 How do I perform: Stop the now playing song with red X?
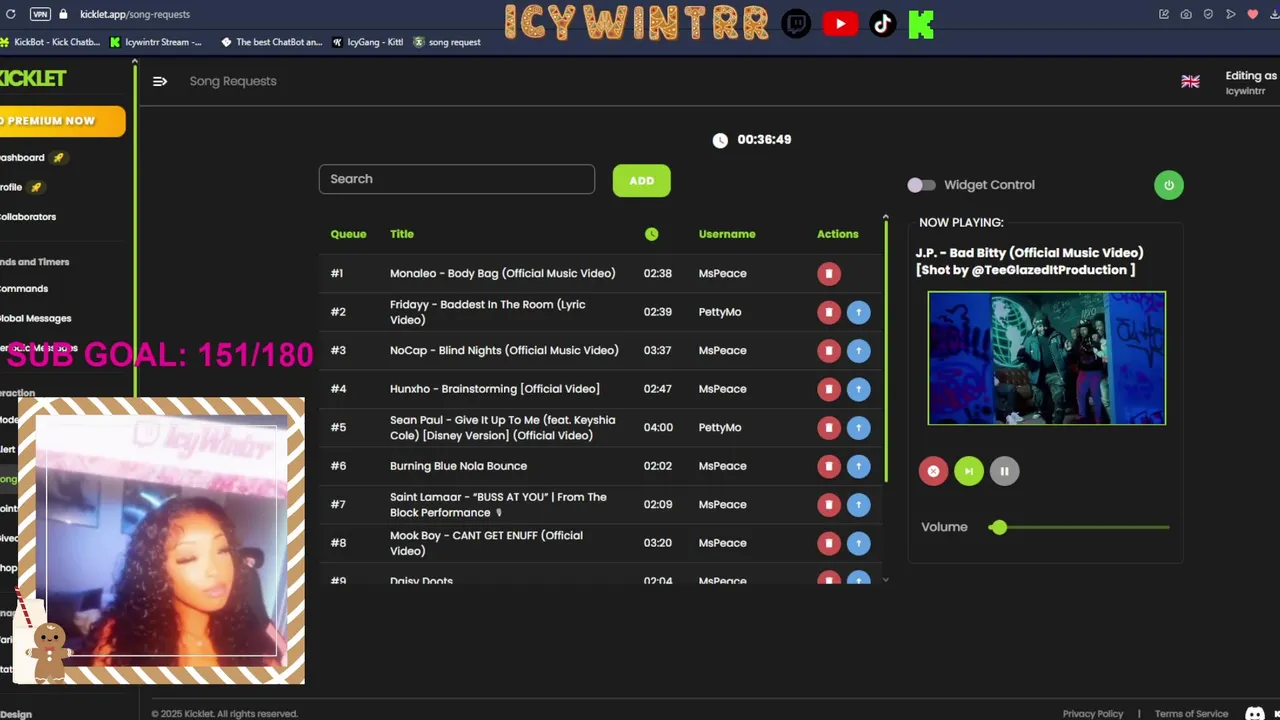pyautogui.click(x=933, y=471)
